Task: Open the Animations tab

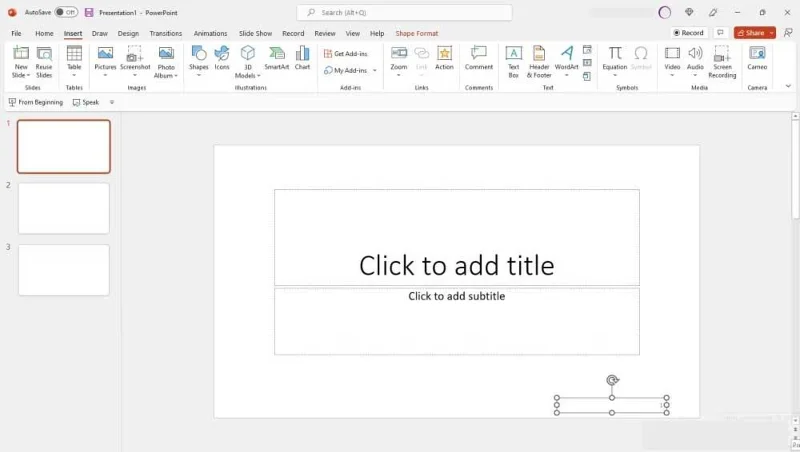Action: pos(210,33)
